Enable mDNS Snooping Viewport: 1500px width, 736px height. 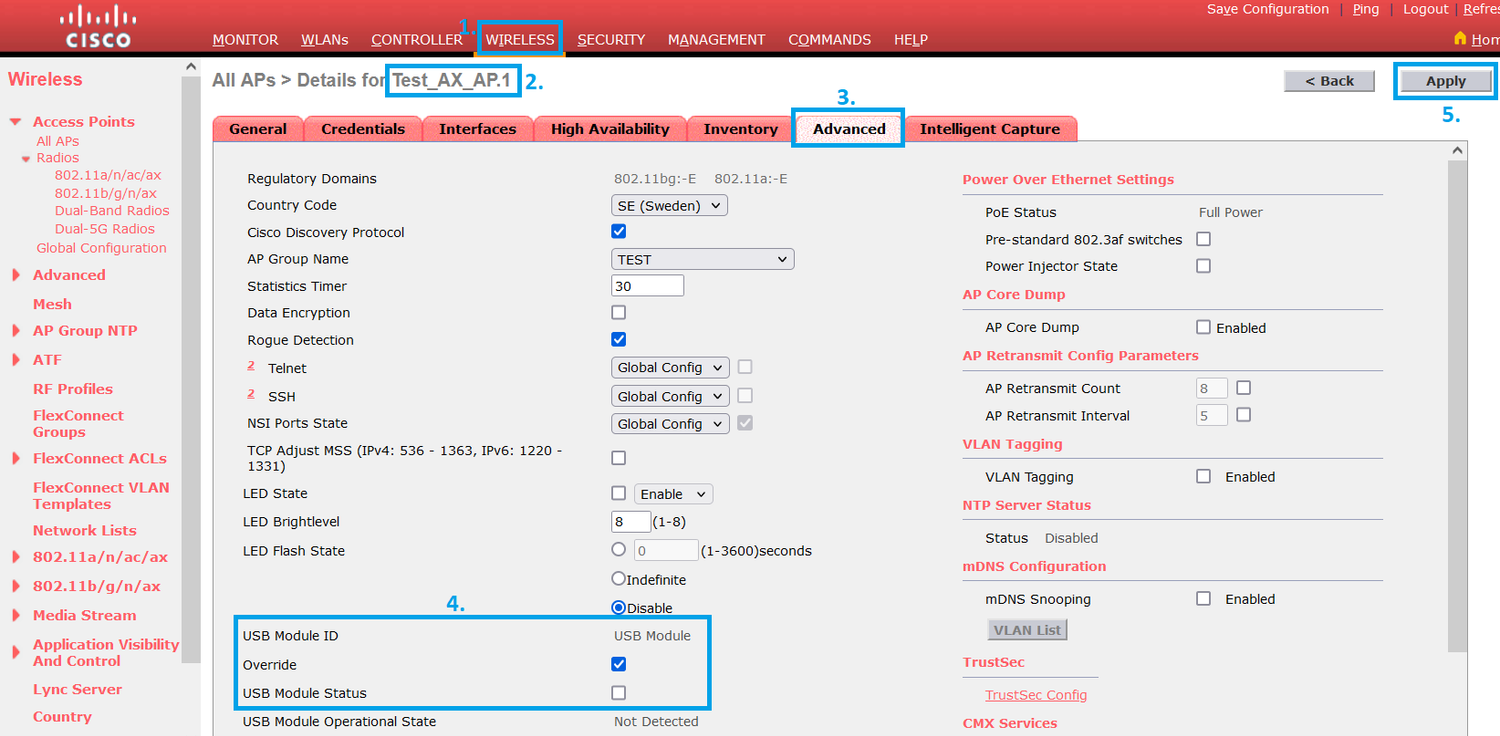1203,598
